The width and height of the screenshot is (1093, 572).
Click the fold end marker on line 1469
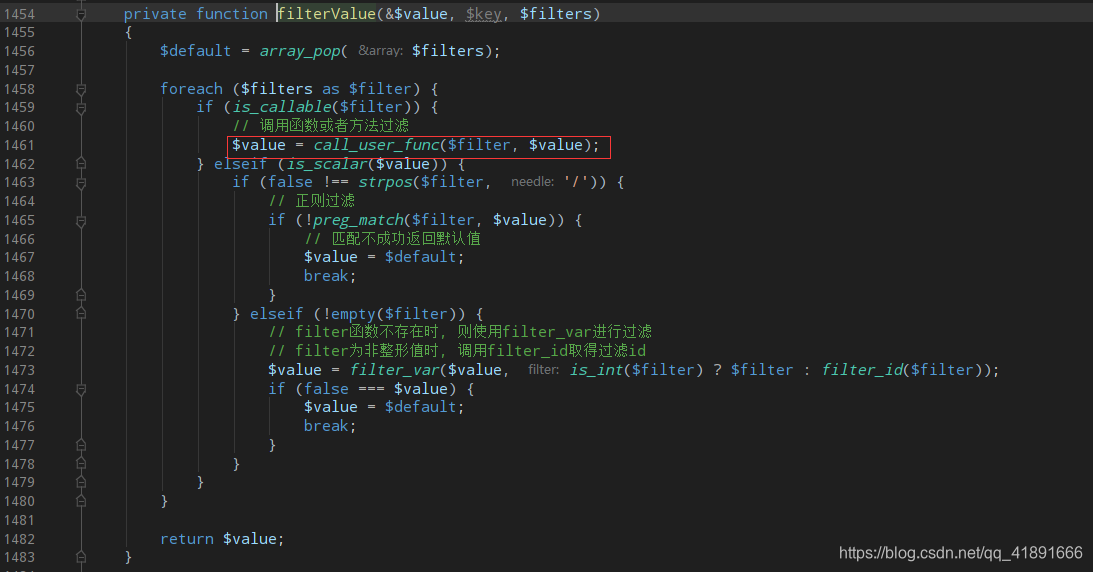pyautogui.click(x=81, y=295)
